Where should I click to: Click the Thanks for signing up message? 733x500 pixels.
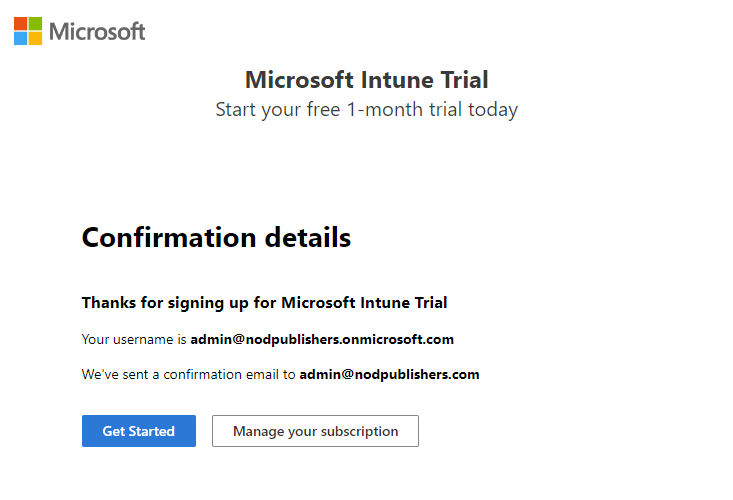click(x=265, y=303)
